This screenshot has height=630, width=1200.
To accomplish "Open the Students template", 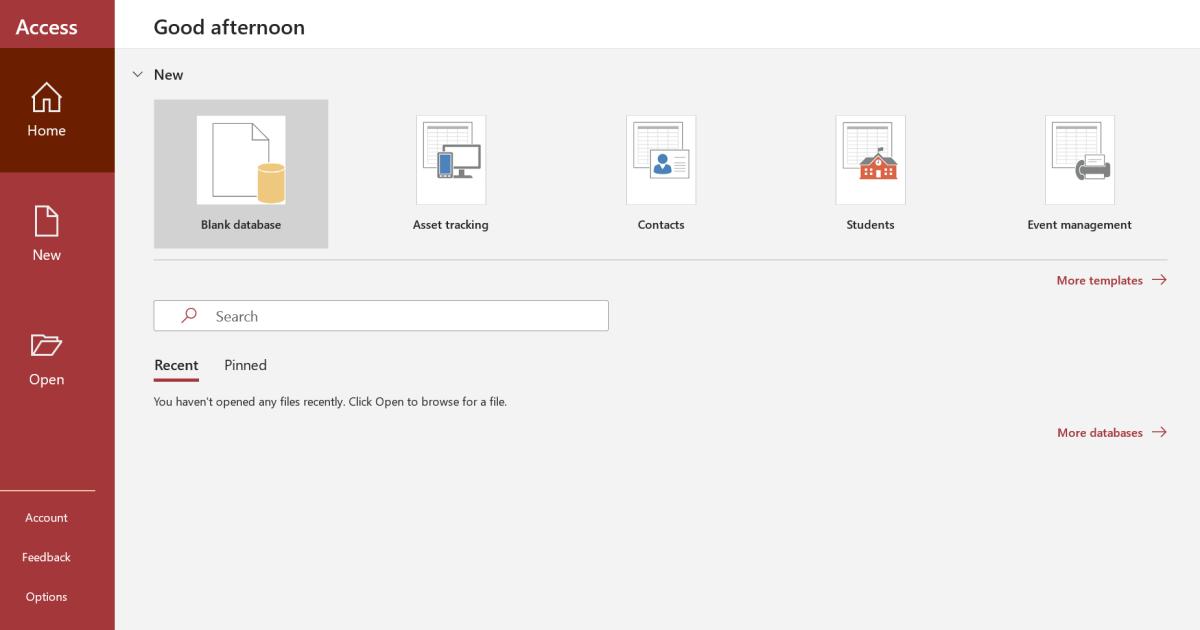I will (x=870, y=160).
